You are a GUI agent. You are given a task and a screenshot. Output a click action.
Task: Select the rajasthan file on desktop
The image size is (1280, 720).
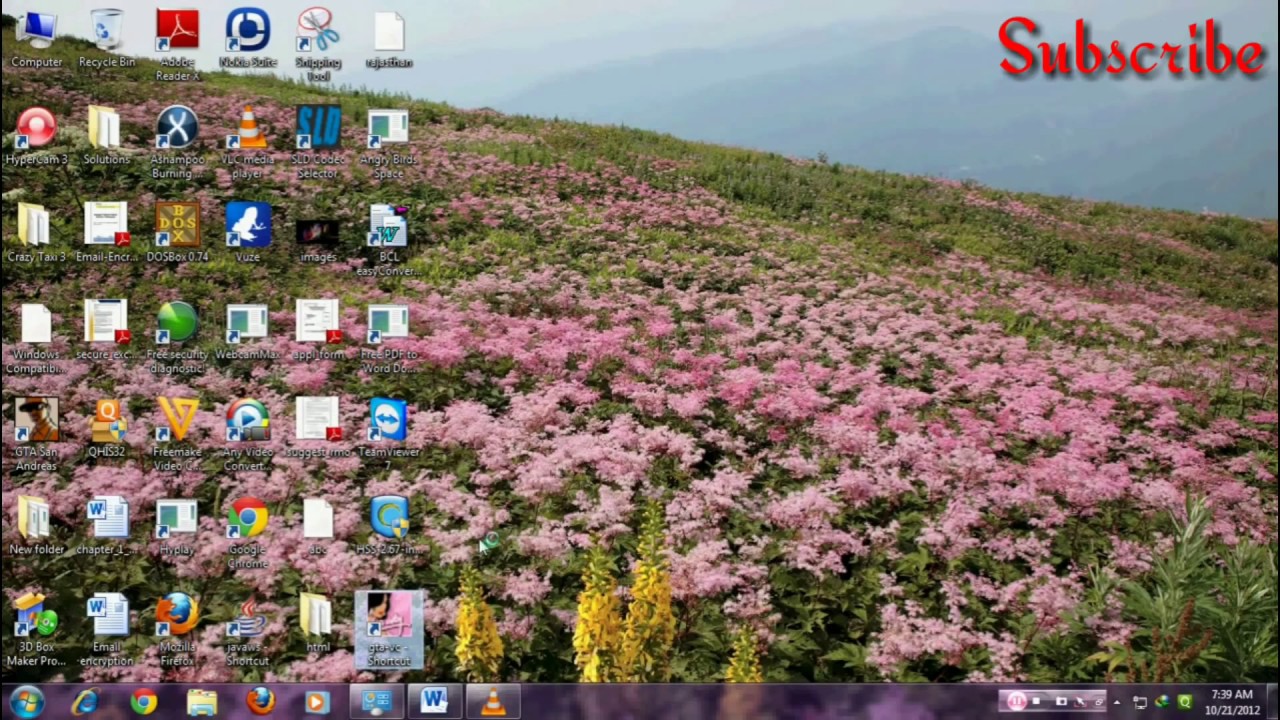click(x=388, y=38)
